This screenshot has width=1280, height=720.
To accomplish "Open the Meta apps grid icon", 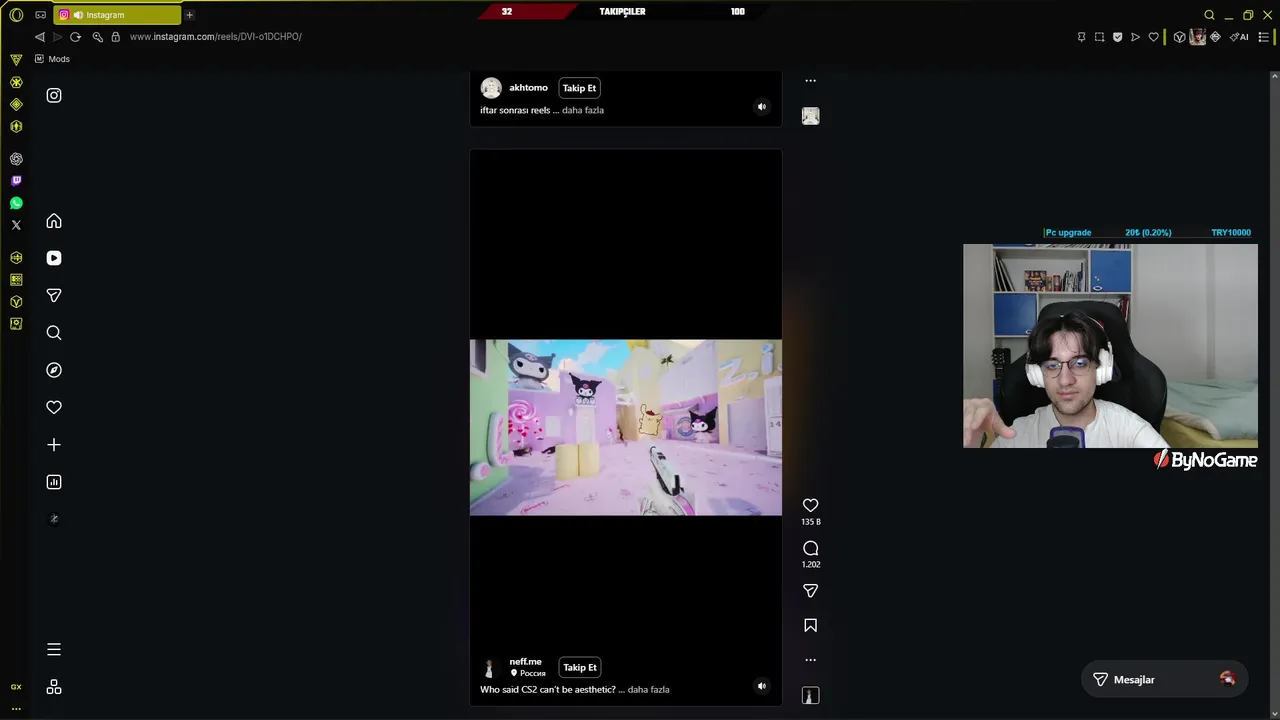I will point(54,687).
